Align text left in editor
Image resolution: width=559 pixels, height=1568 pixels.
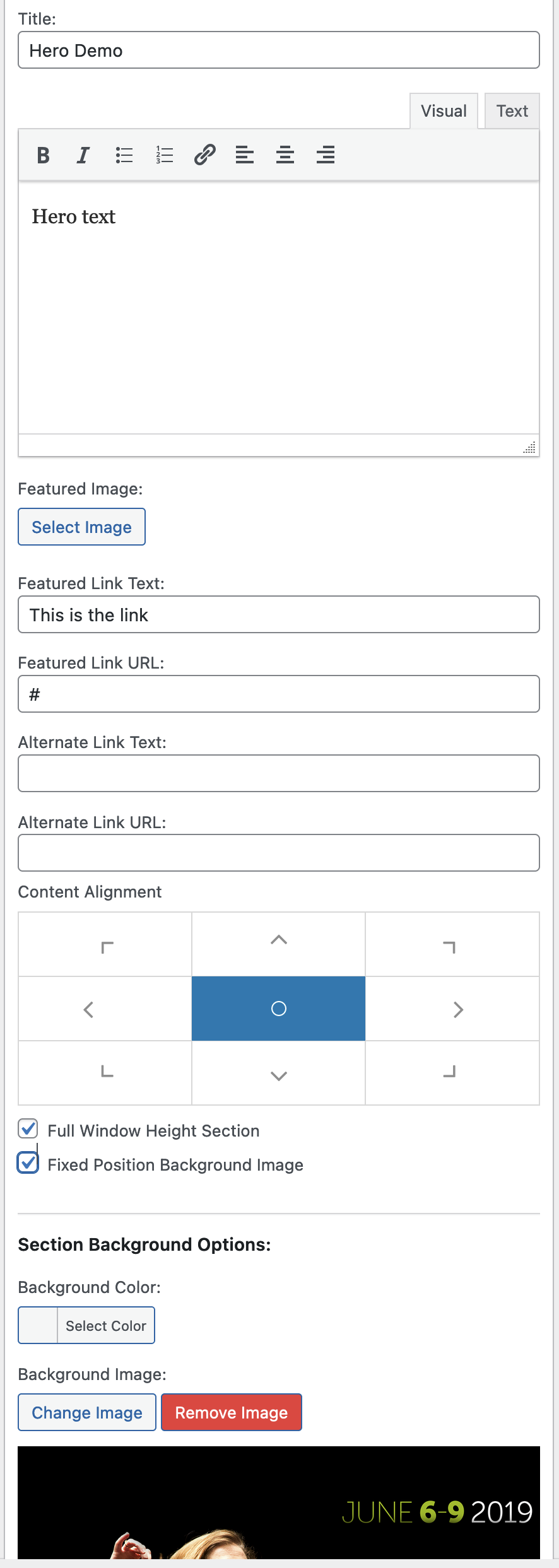point(245,155)
